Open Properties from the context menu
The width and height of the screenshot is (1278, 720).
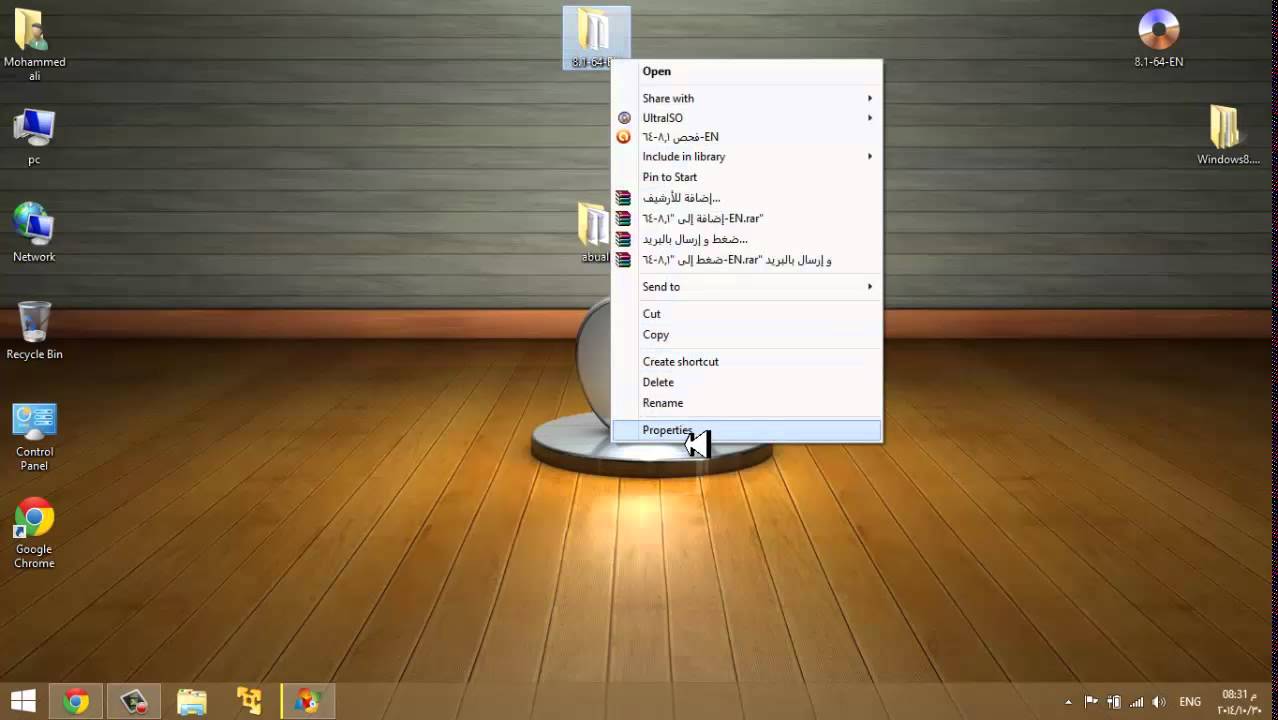click(747, 430)
